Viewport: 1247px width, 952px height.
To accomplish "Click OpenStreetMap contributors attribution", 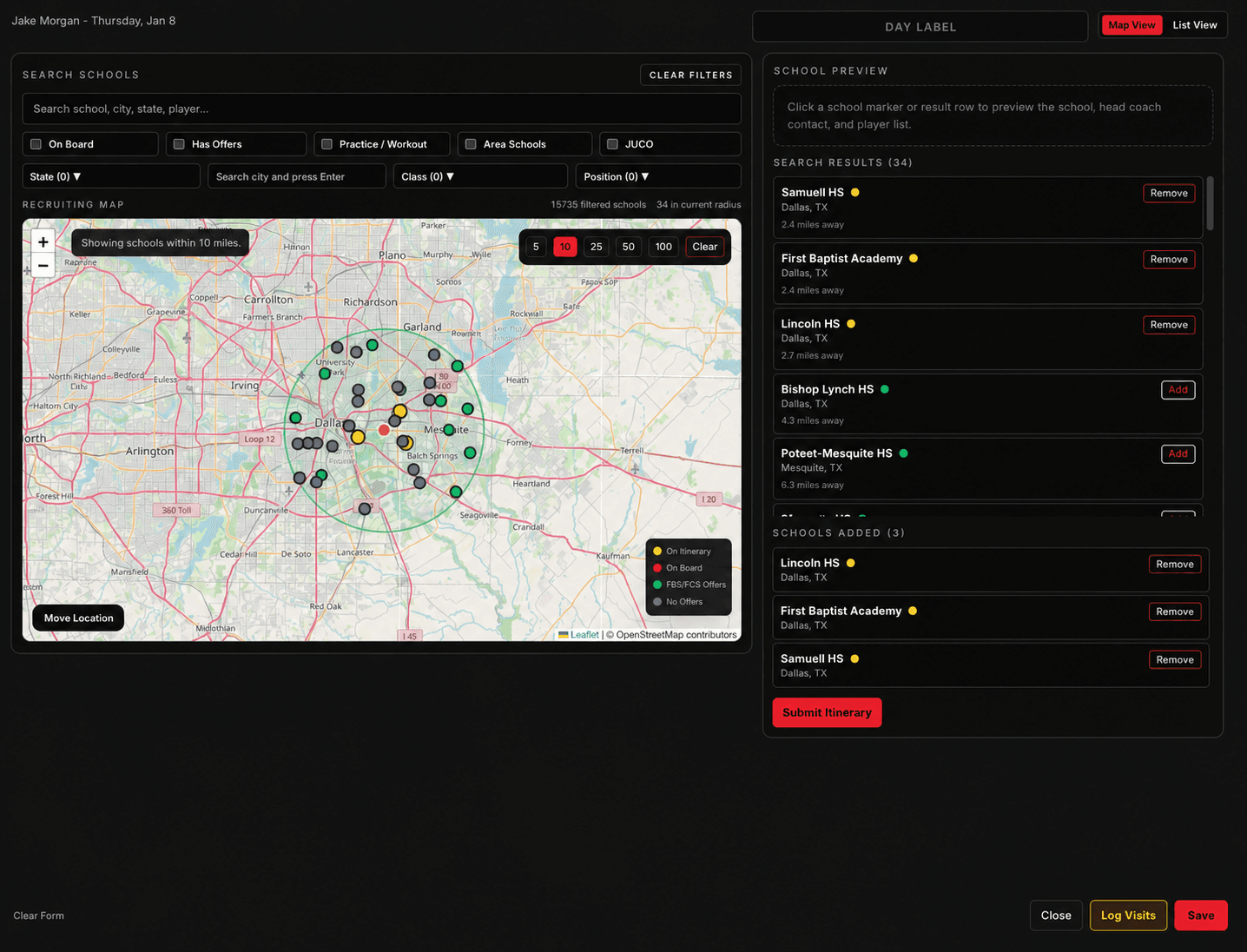I will [676, 635].
